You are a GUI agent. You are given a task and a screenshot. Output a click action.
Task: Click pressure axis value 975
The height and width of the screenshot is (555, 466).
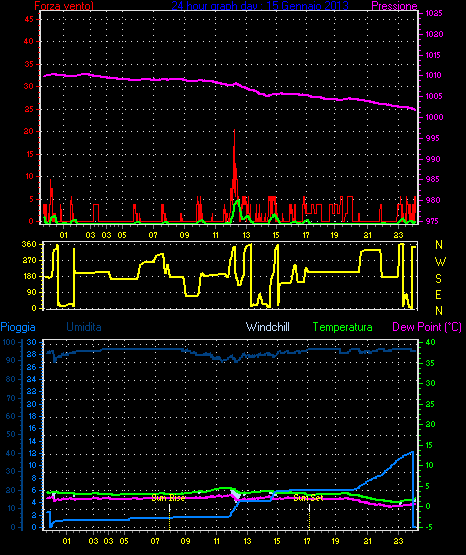click(x=432, y=221)
